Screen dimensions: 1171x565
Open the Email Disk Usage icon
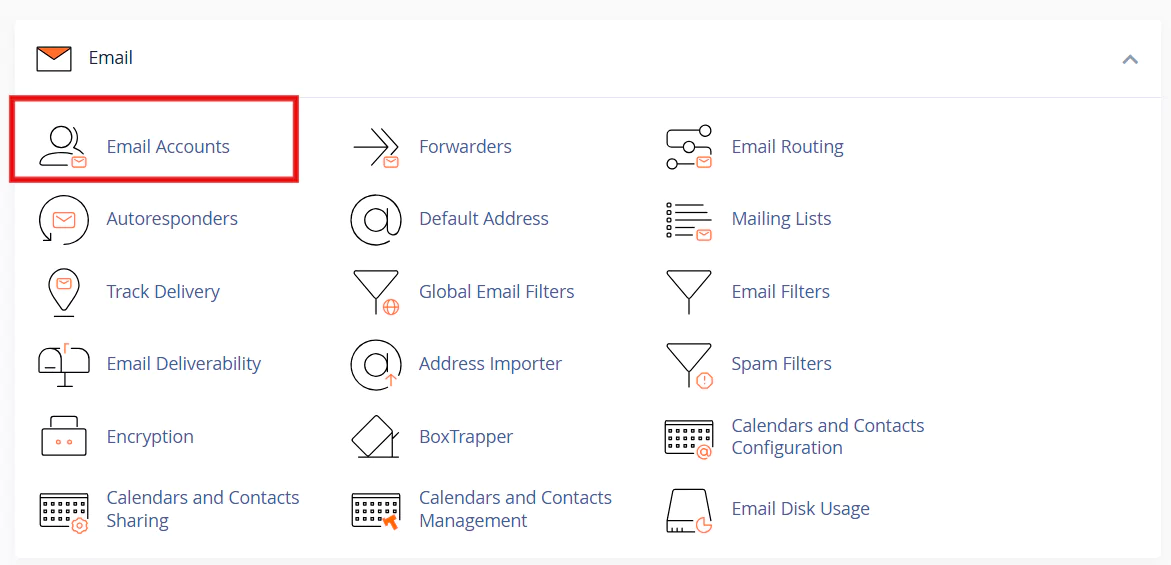[689, 511]
